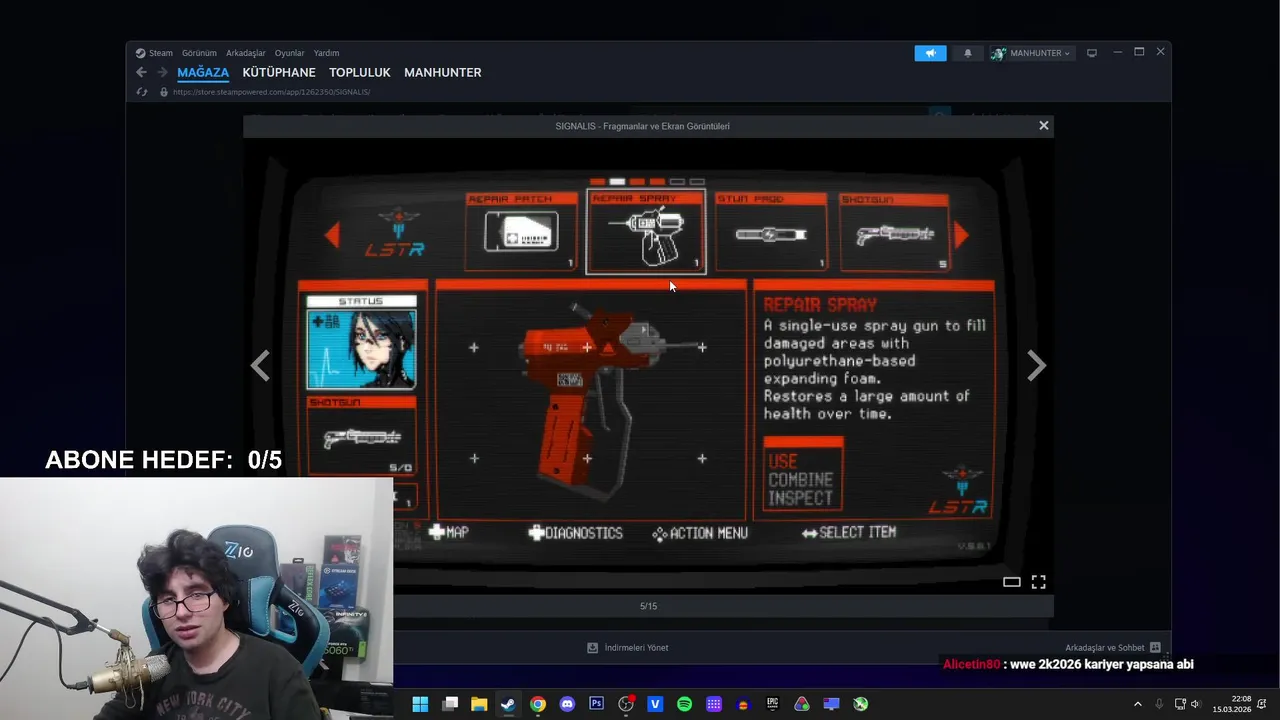Go forward with the Steam forward arrow
1280x720 pixels.
coord(162,72)
